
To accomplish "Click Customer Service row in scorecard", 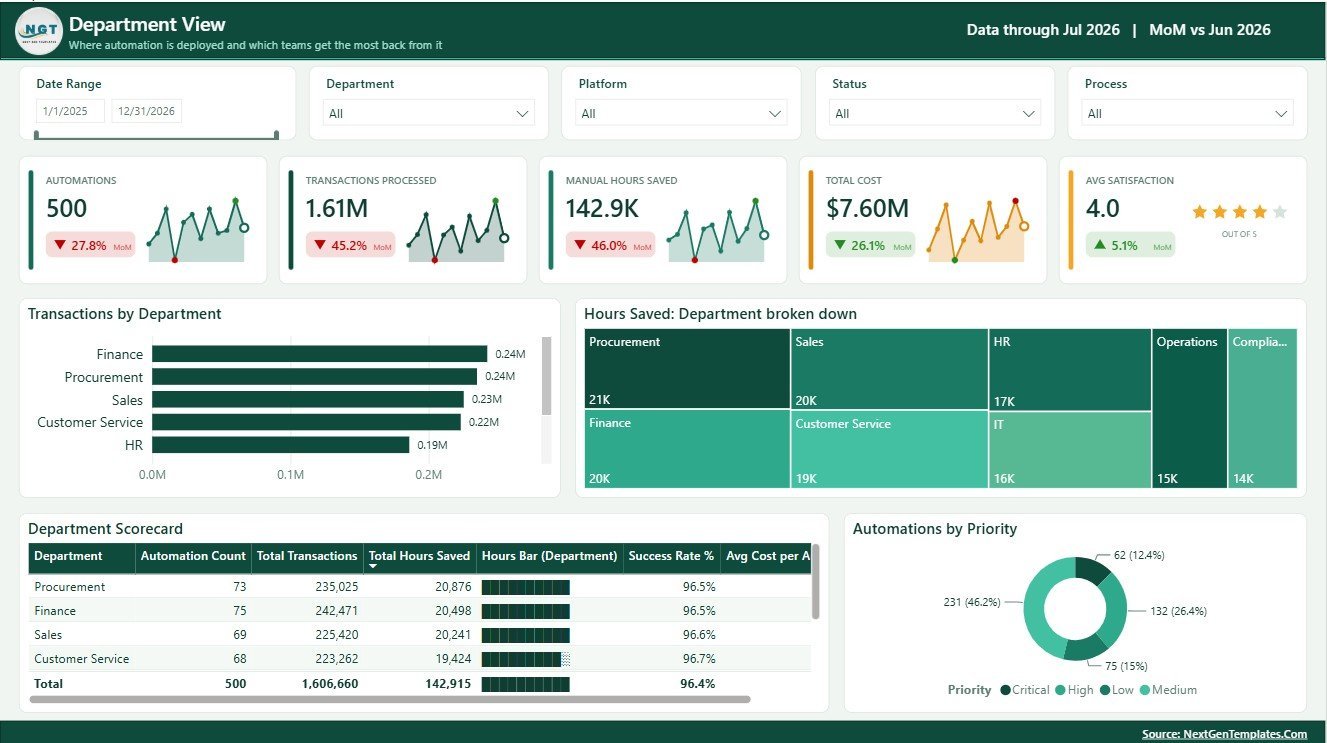I will click(420, 659).
